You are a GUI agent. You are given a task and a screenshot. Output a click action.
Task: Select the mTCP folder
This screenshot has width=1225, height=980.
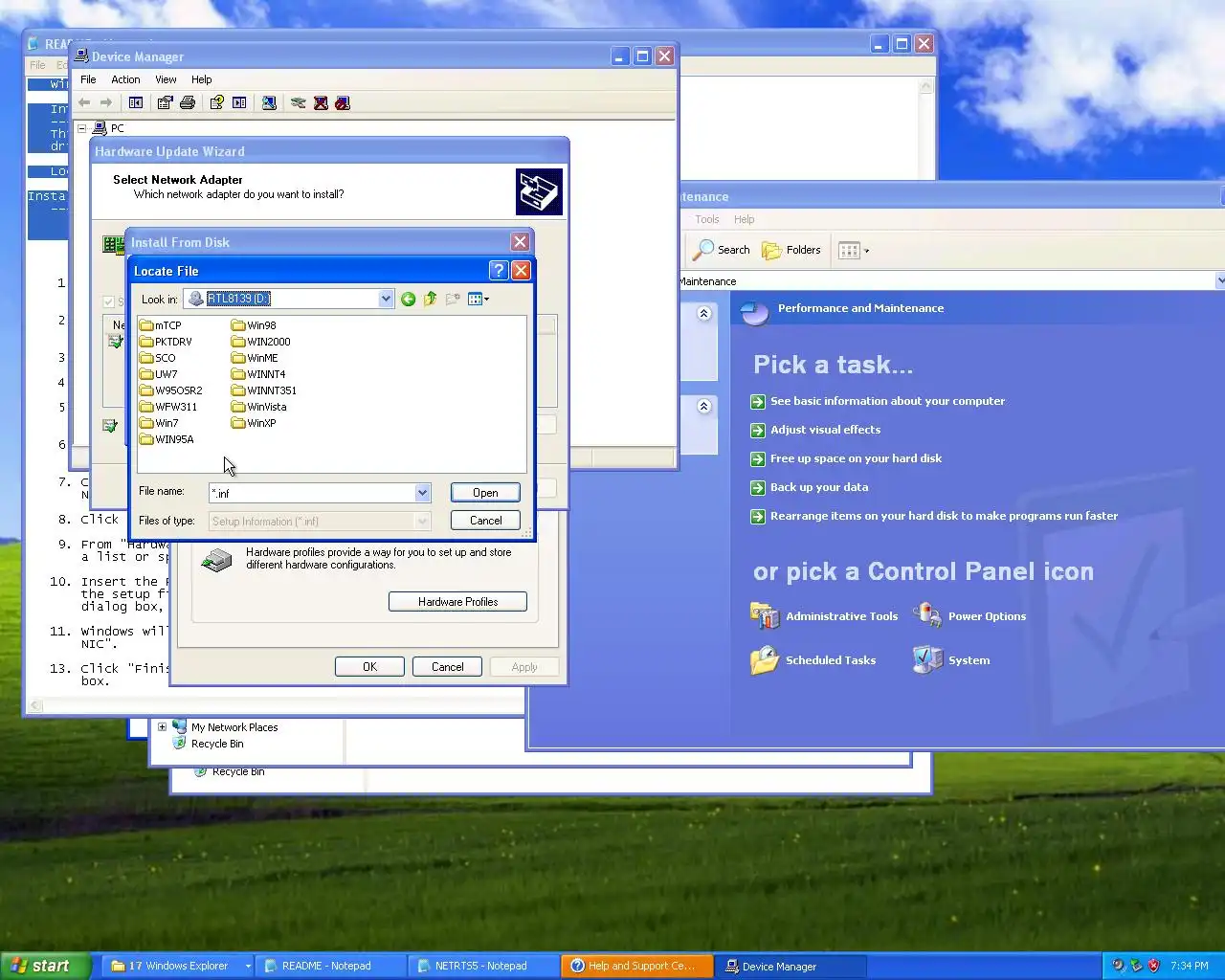(x=160, y=325)
